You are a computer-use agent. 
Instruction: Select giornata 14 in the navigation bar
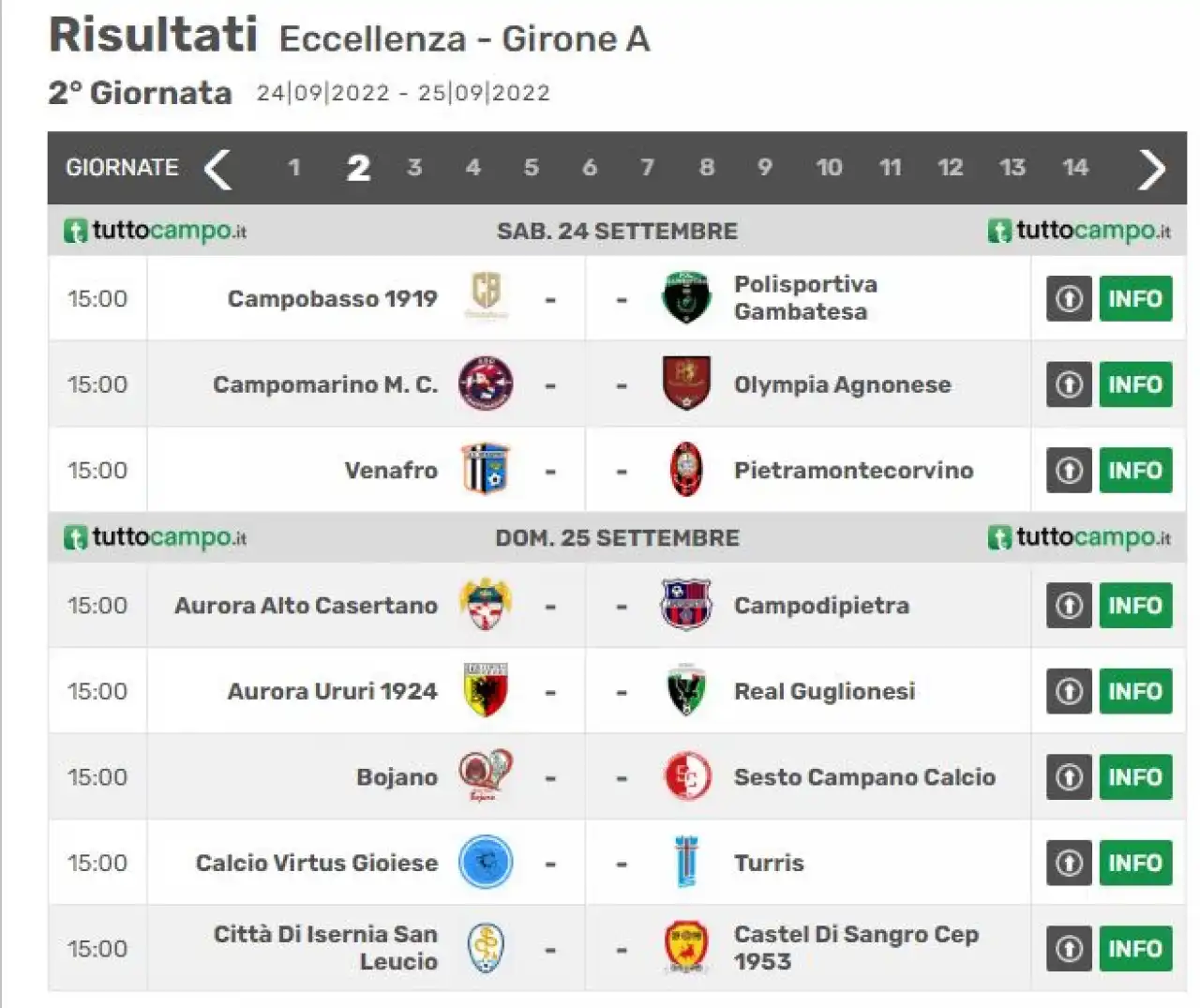1075,168
